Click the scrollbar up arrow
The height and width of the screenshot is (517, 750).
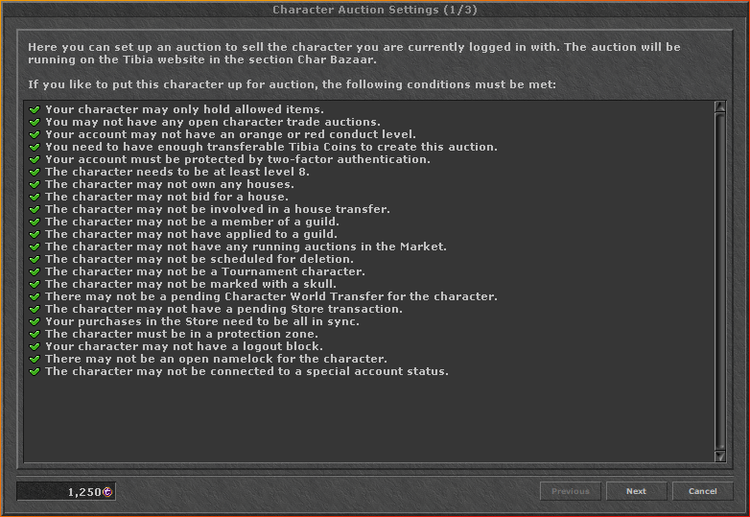pos(719,107)
